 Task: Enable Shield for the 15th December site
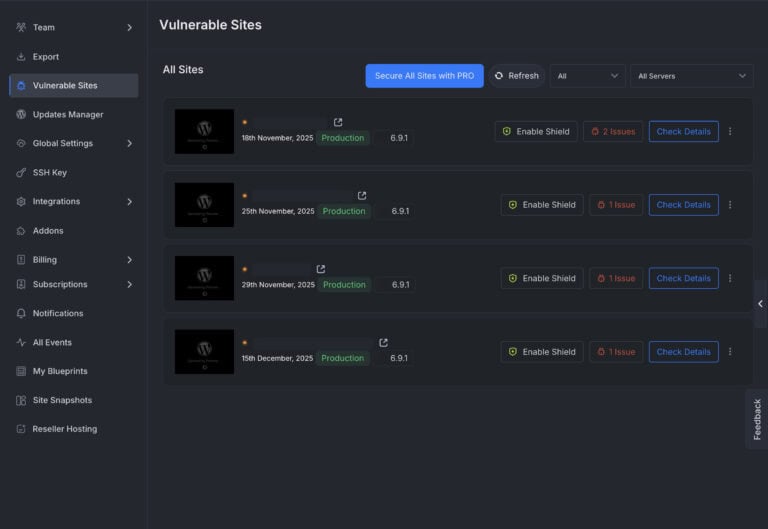tap(542, 352)
